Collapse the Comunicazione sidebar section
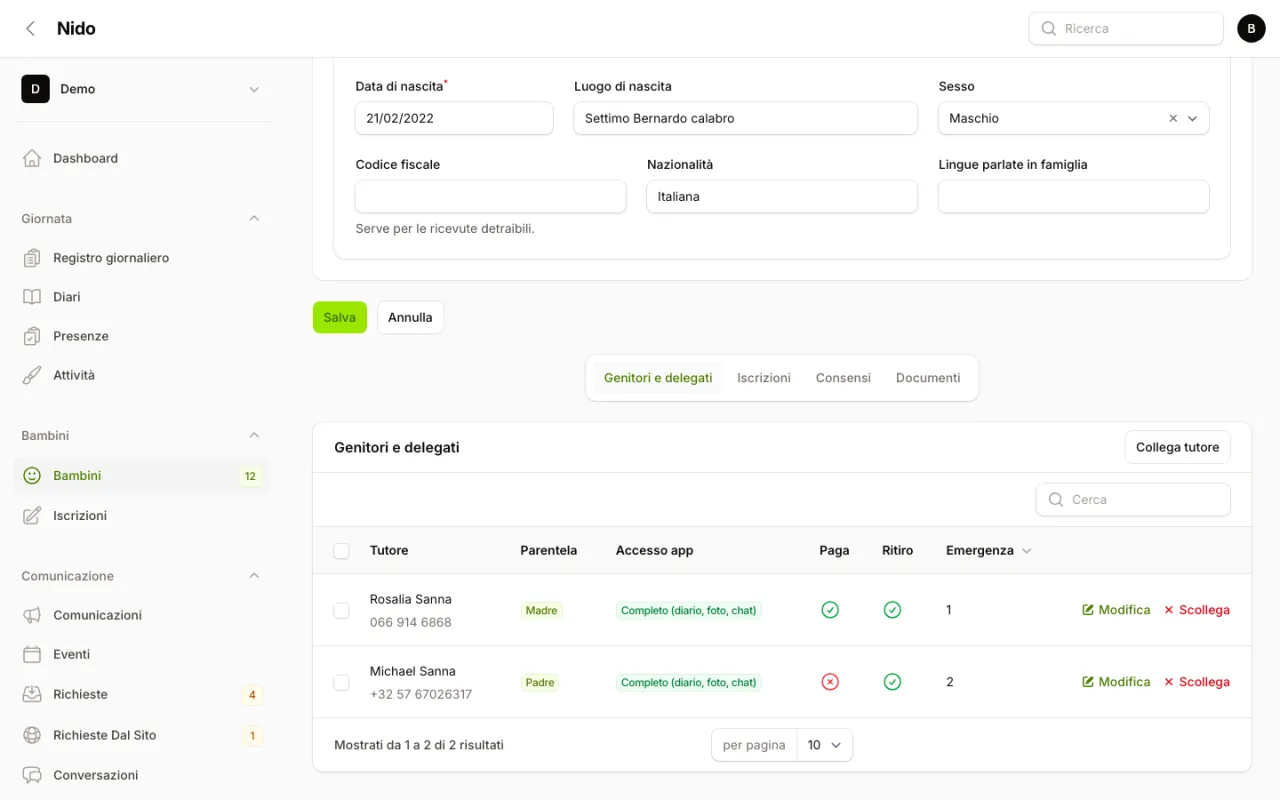 coord(254,576)
